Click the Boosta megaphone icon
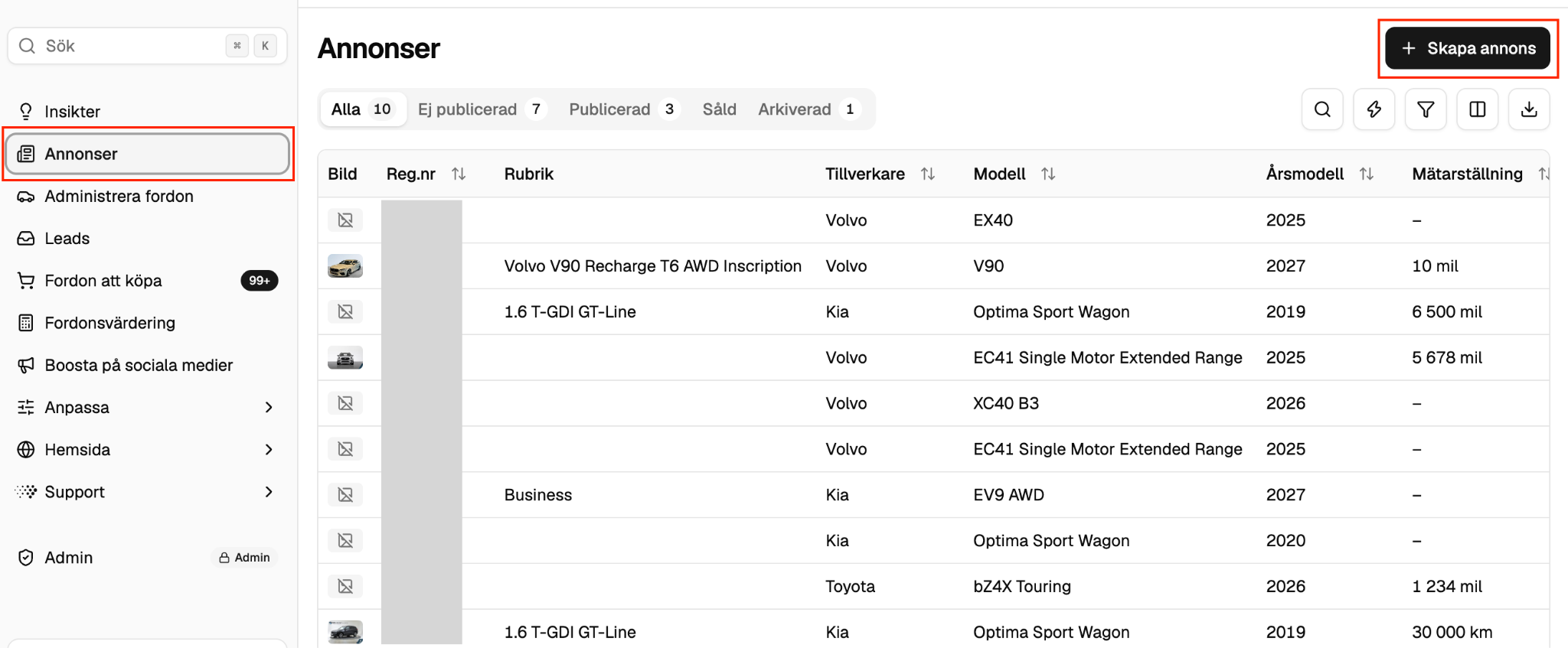 [26, 365]
